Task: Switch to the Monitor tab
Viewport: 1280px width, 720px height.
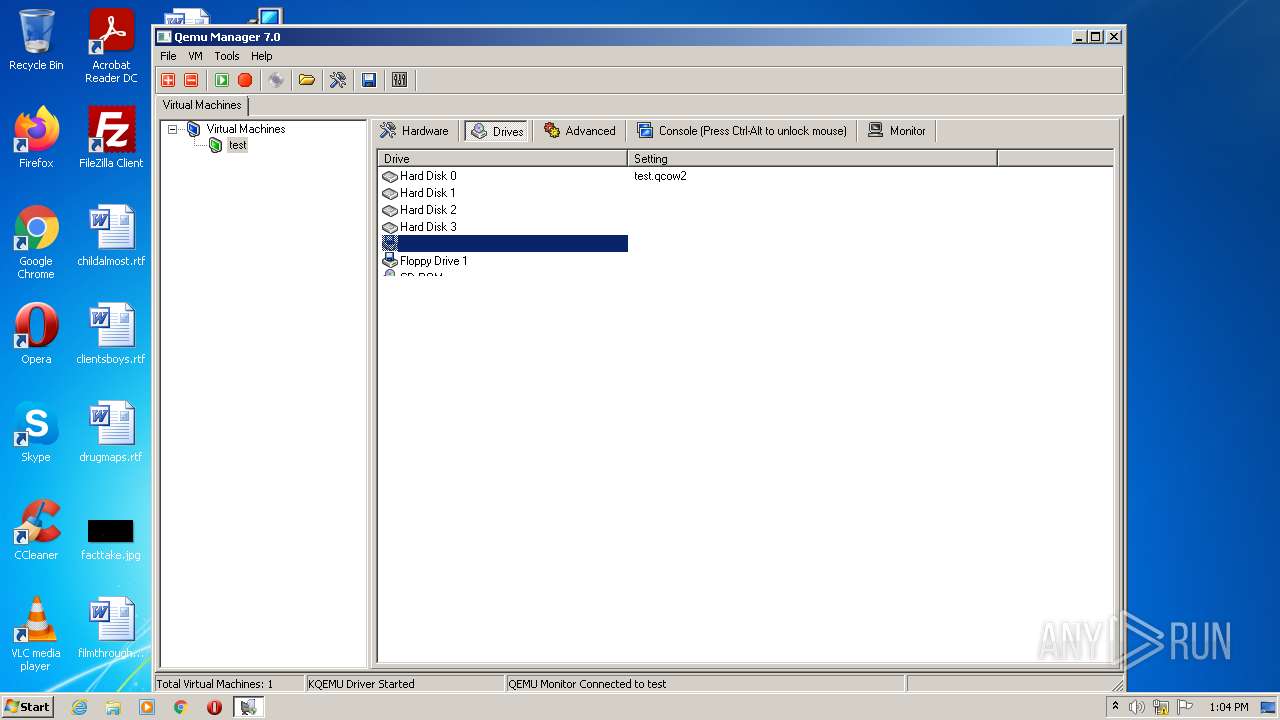Action: pyautogui.click(x=897, y=131)
